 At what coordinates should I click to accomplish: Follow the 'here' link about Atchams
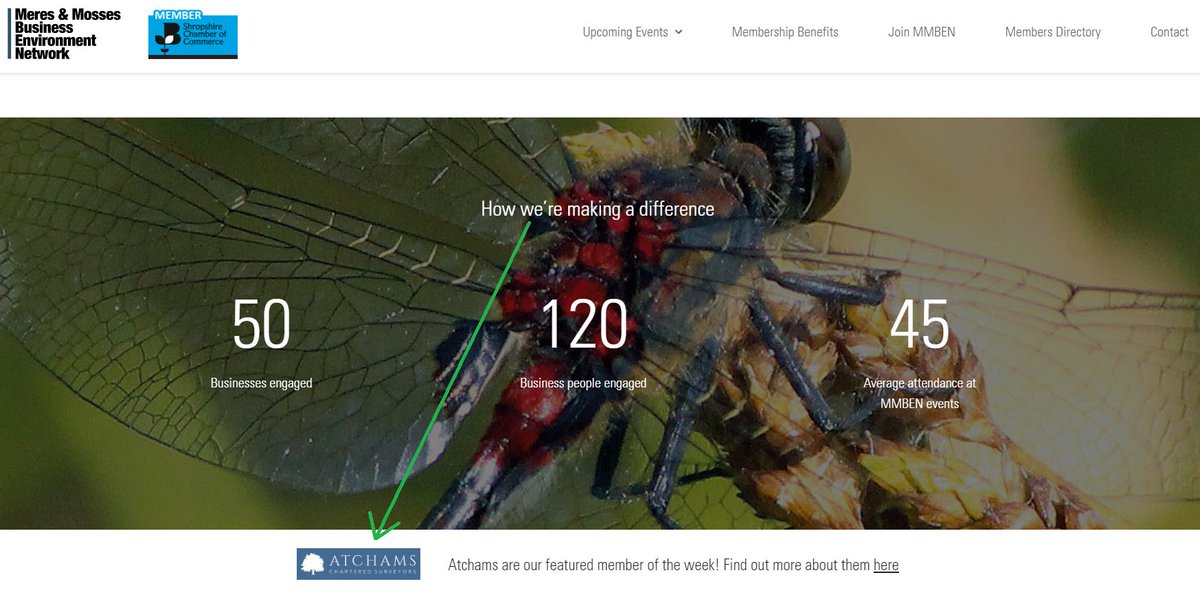pyautogui.click(x=886, y=565)
